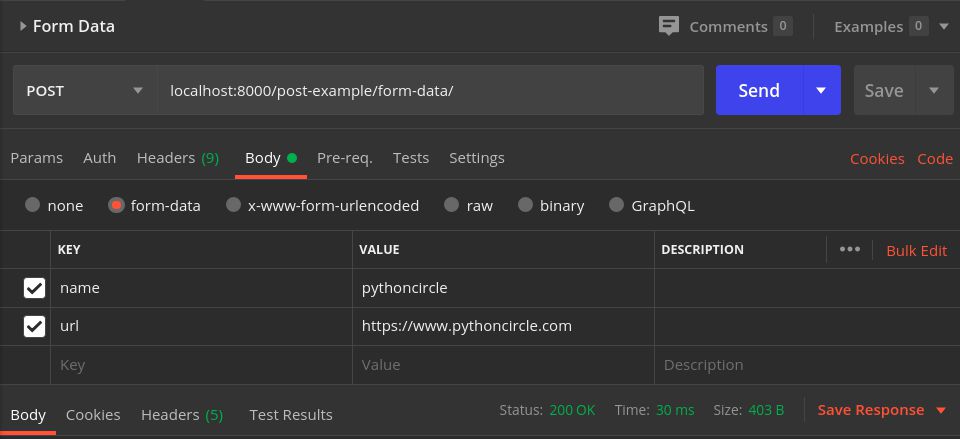Switch to the Tests tab
This screenshot has height=439, width=960.
pyautogui.click(x=411, y=158)
